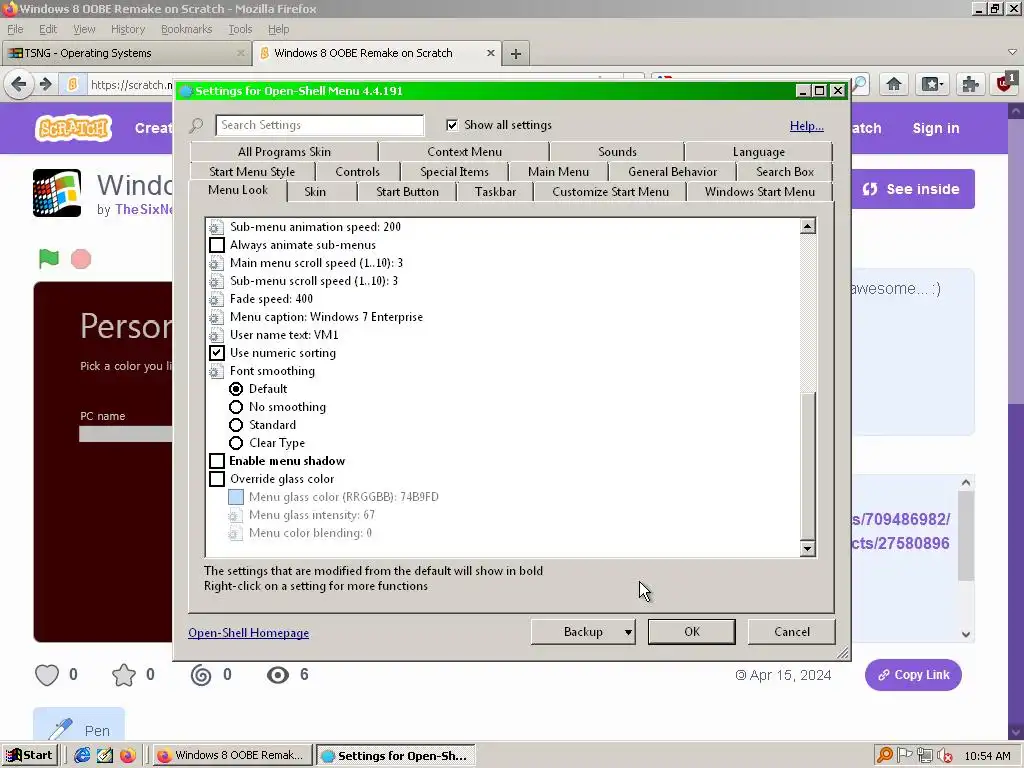1024x768 pixels.
Task: Click the green flag to run project
Action: tap(48, 259)
